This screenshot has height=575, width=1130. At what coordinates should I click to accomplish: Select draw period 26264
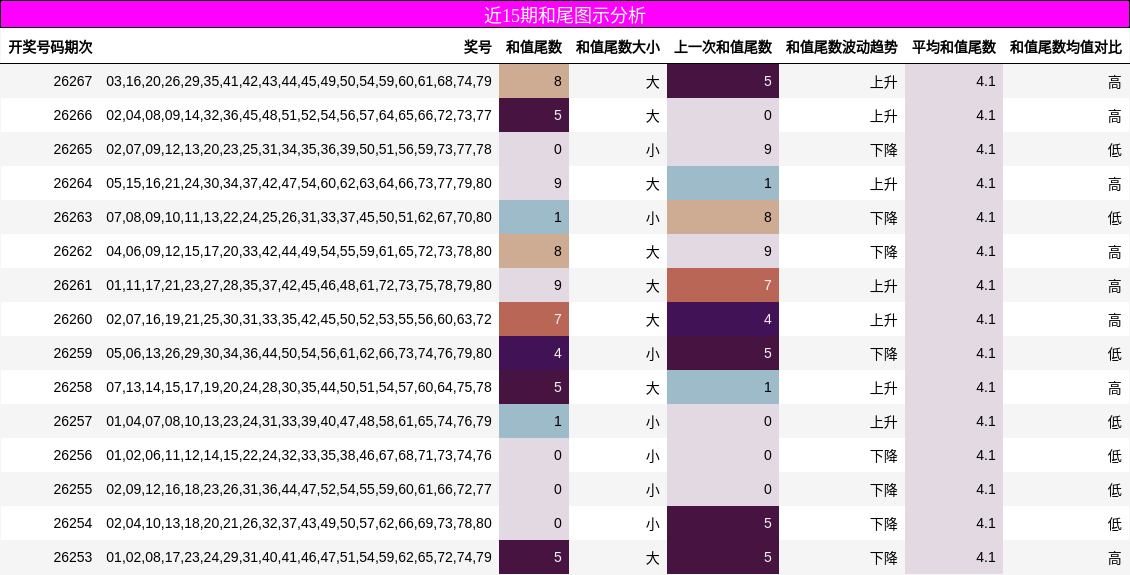73,183
